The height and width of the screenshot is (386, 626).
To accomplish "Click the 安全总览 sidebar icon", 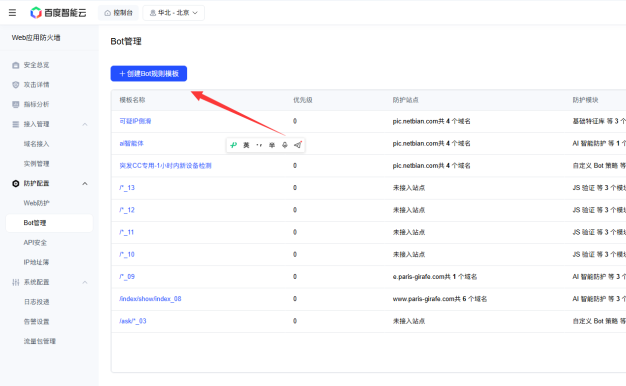I will pyautogui.click(x=16, y=65).
